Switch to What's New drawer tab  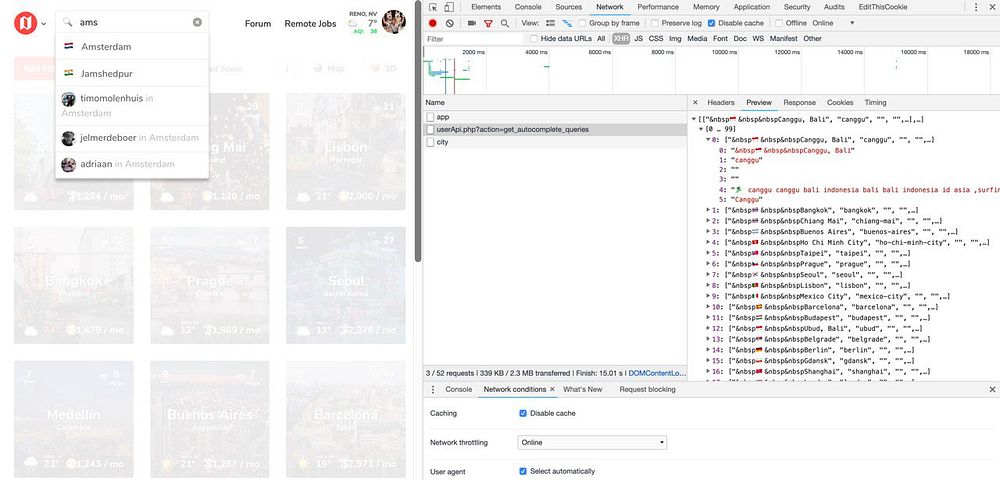pyautogui.click(x=582, y=389)
